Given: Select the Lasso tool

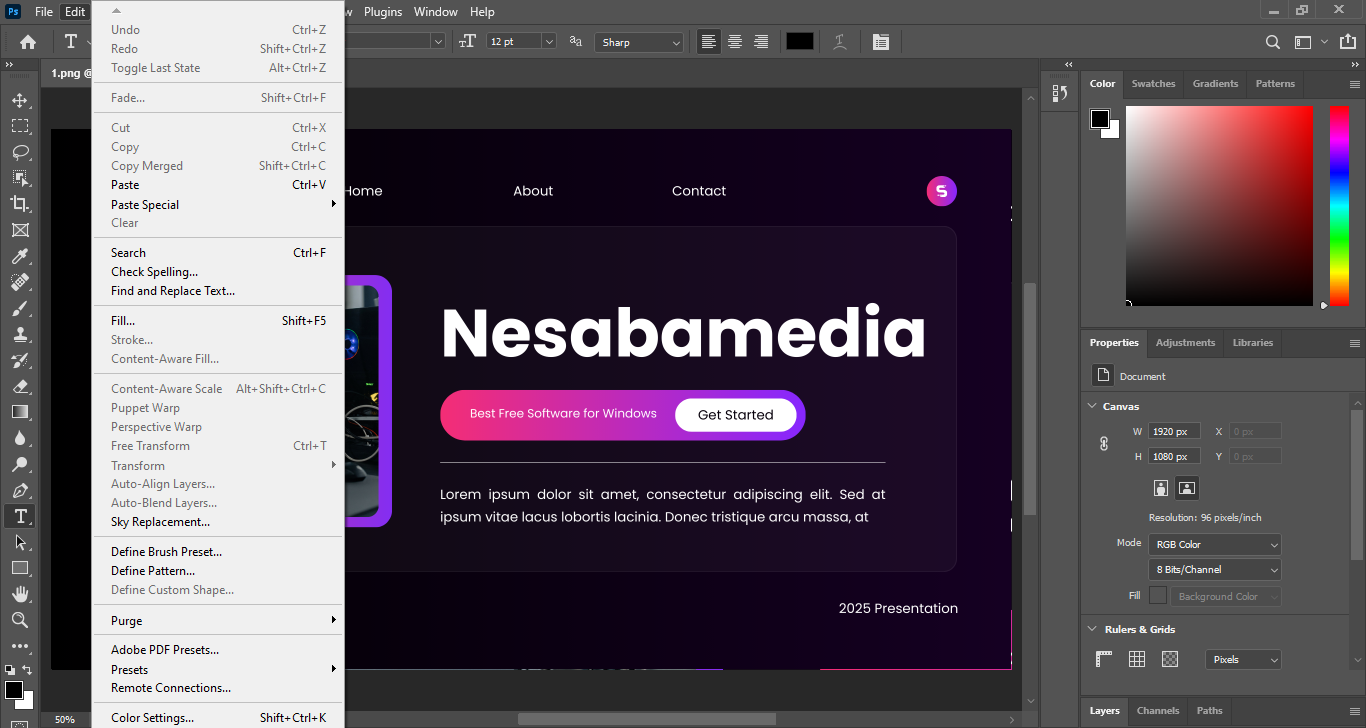Looking at the screenshot, I should pyautogui.click(x=20, y=152).
